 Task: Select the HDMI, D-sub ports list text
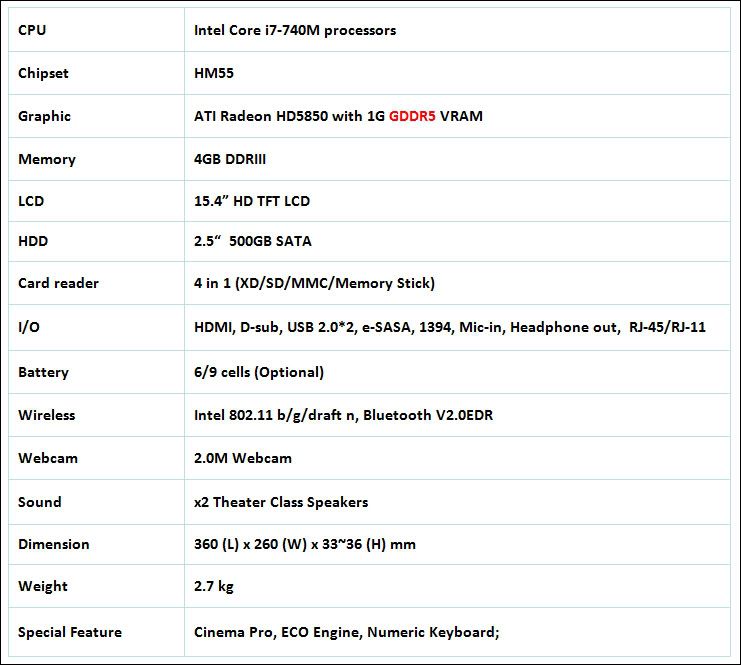[450, 327]
